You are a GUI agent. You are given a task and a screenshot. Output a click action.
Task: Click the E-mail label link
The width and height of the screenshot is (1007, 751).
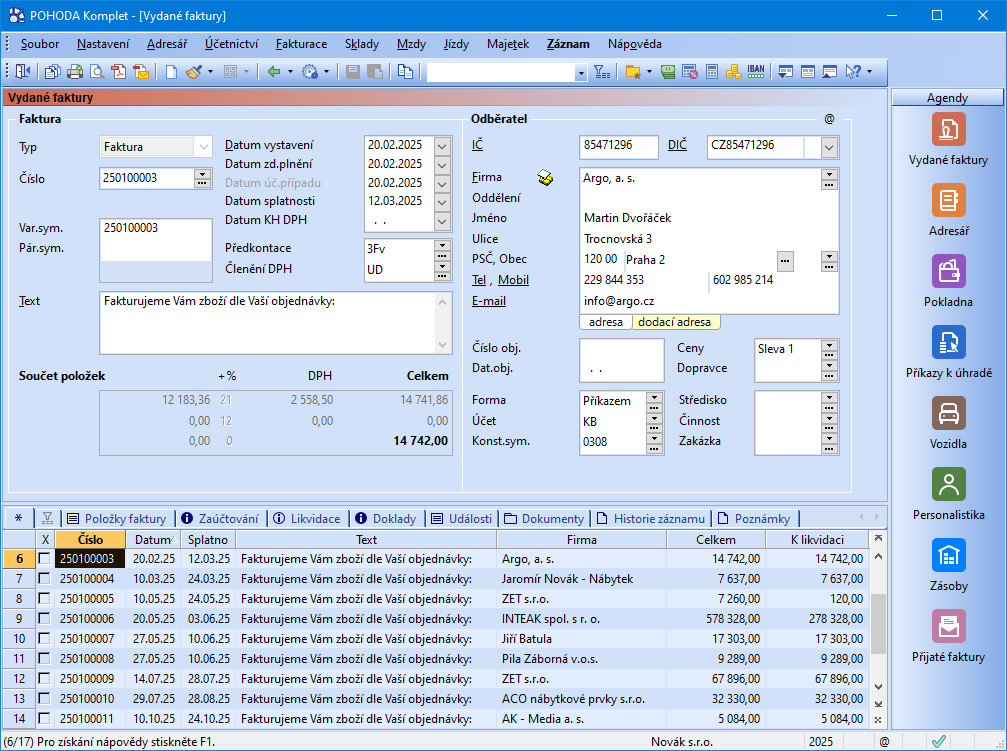tap(489, 300)
